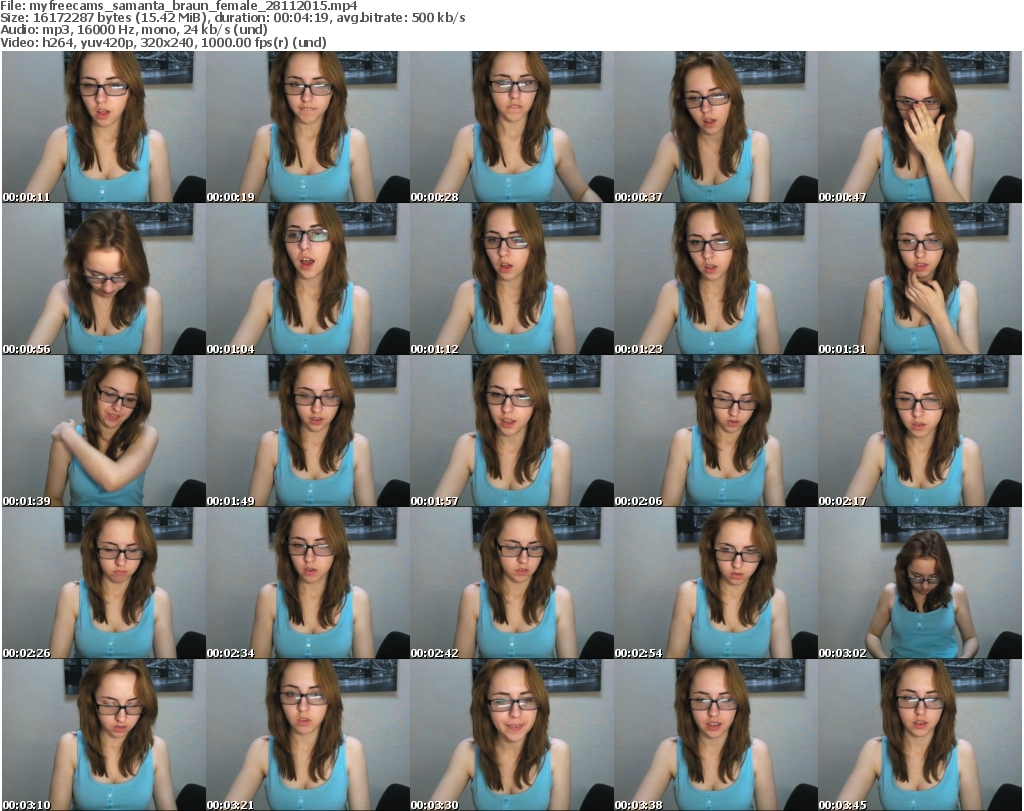Select the thumbnail frame at 00:03:10
Screen dimensions: 1024x811
104,735
